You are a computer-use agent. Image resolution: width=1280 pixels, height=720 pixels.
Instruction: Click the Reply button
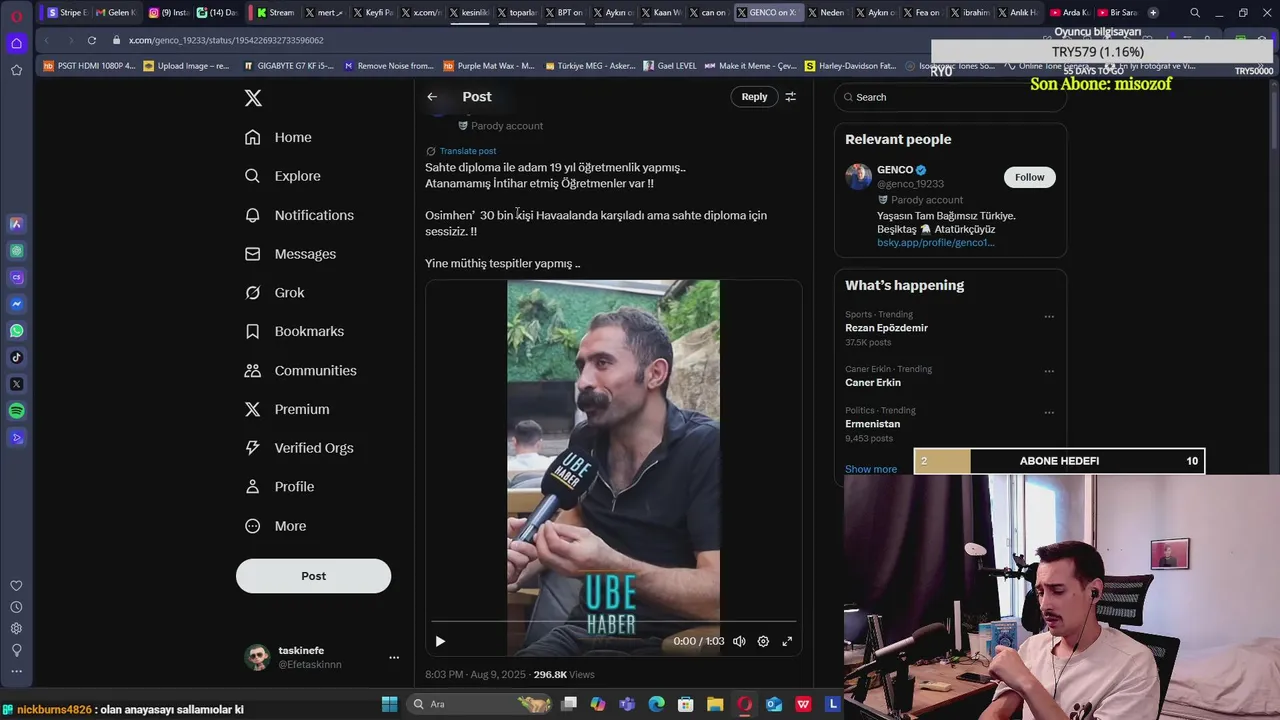tap(754, 97)
